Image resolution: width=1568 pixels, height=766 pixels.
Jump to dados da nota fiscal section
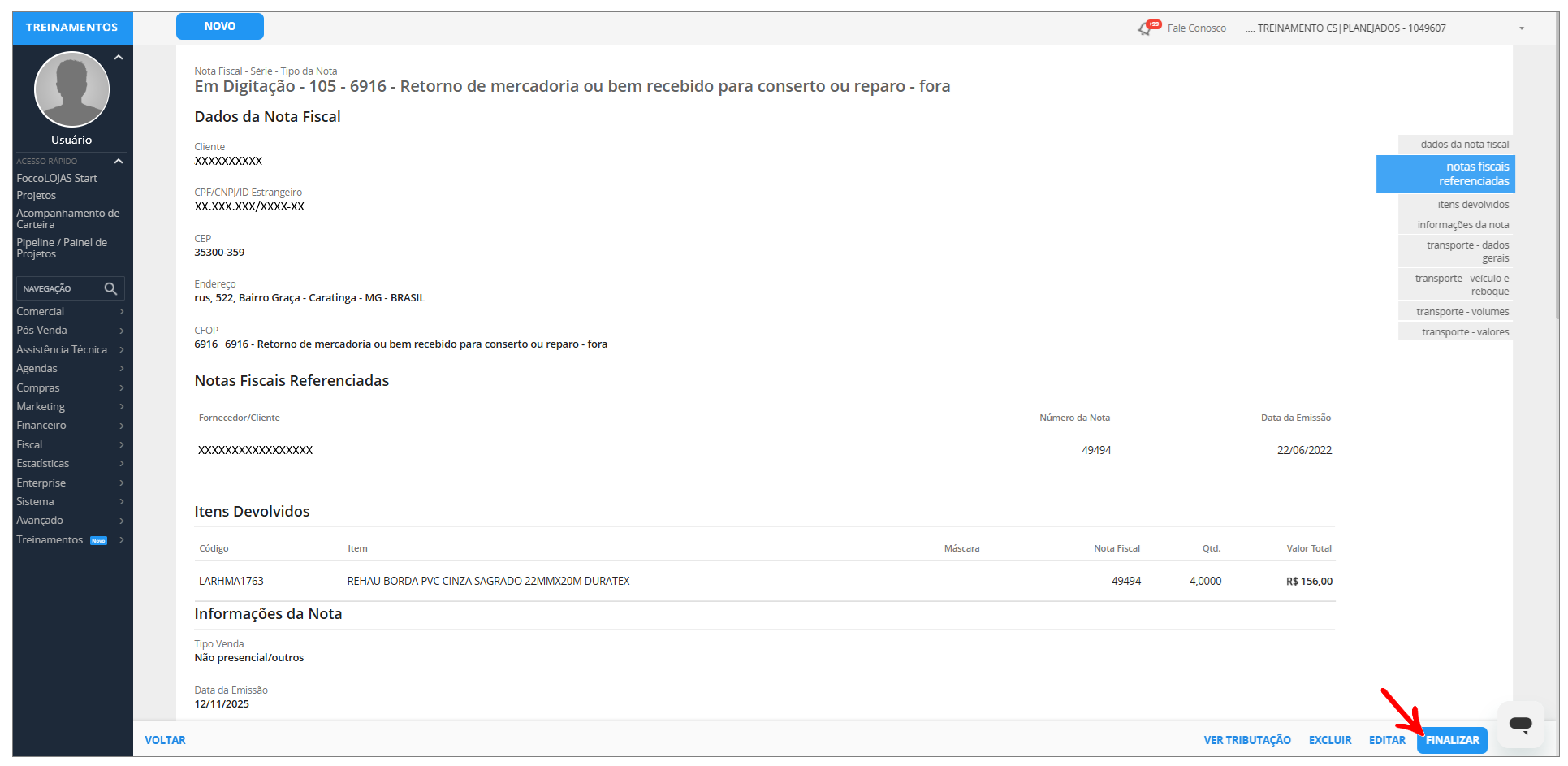(1455, 145)
